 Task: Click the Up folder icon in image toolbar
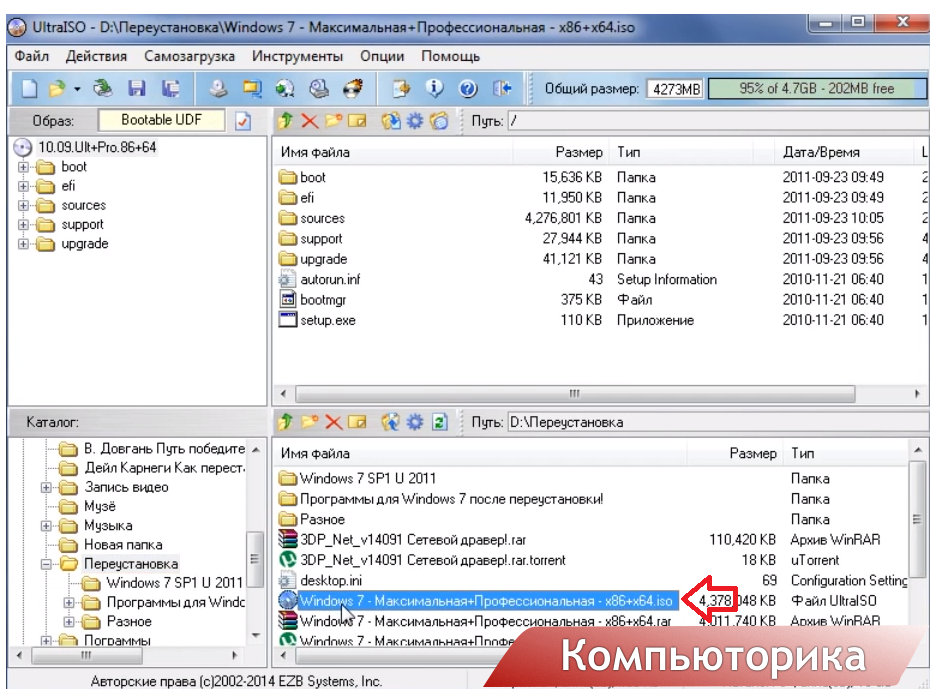pyautogui.click(x=286, y=121)
